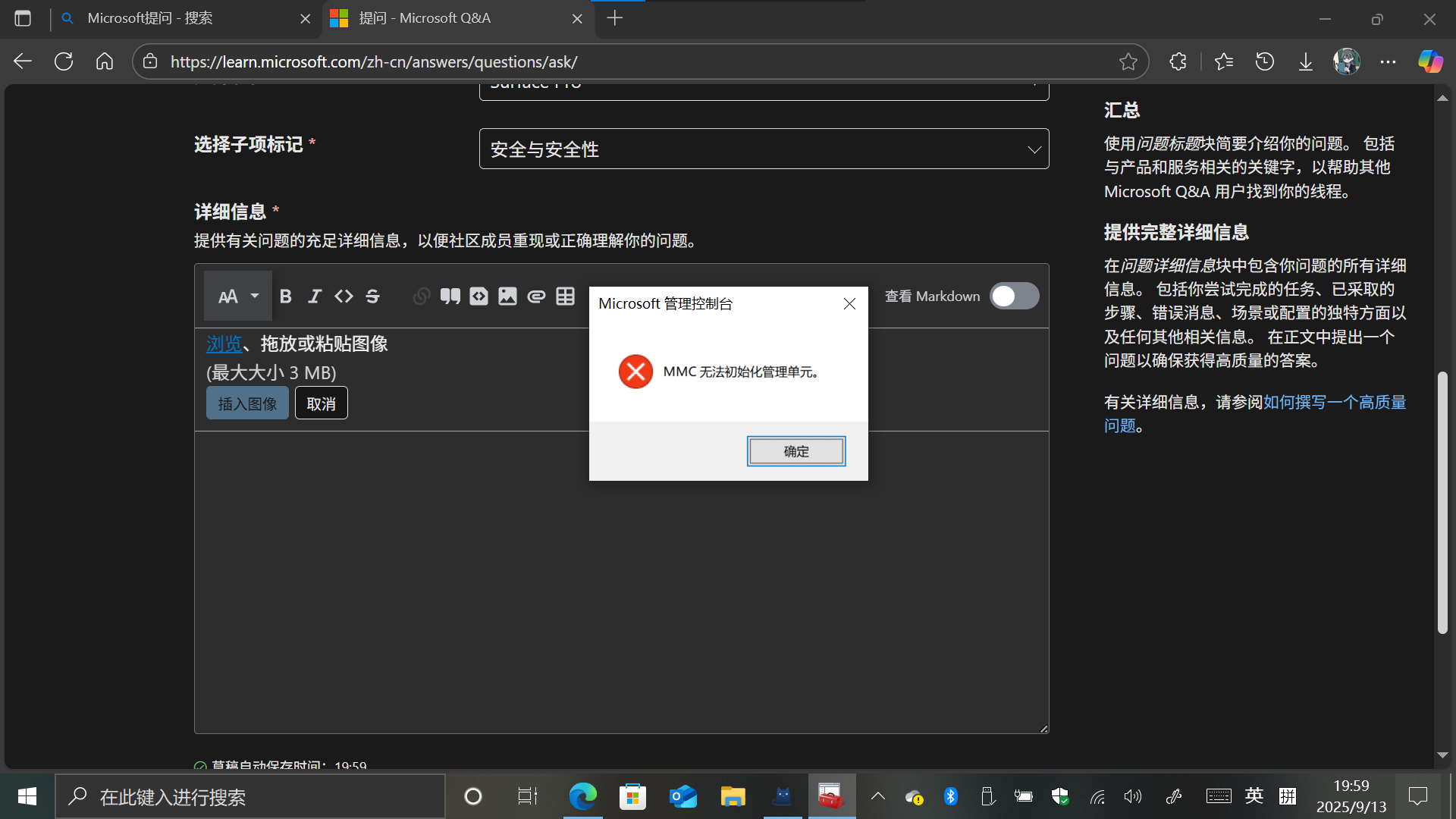Open the Copilot sidebar
Screen dimensions: 1456x819
pos(1430,61)
